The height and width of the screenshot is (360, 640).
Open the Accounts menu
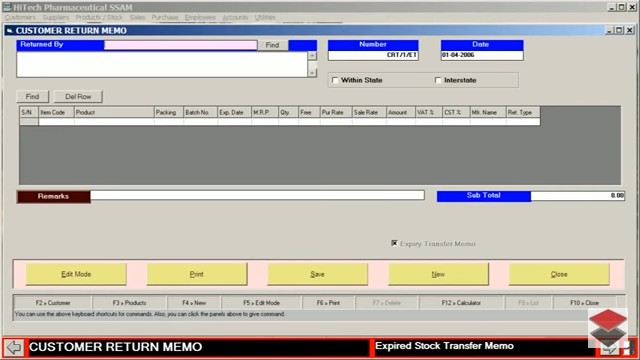[235, 17]
